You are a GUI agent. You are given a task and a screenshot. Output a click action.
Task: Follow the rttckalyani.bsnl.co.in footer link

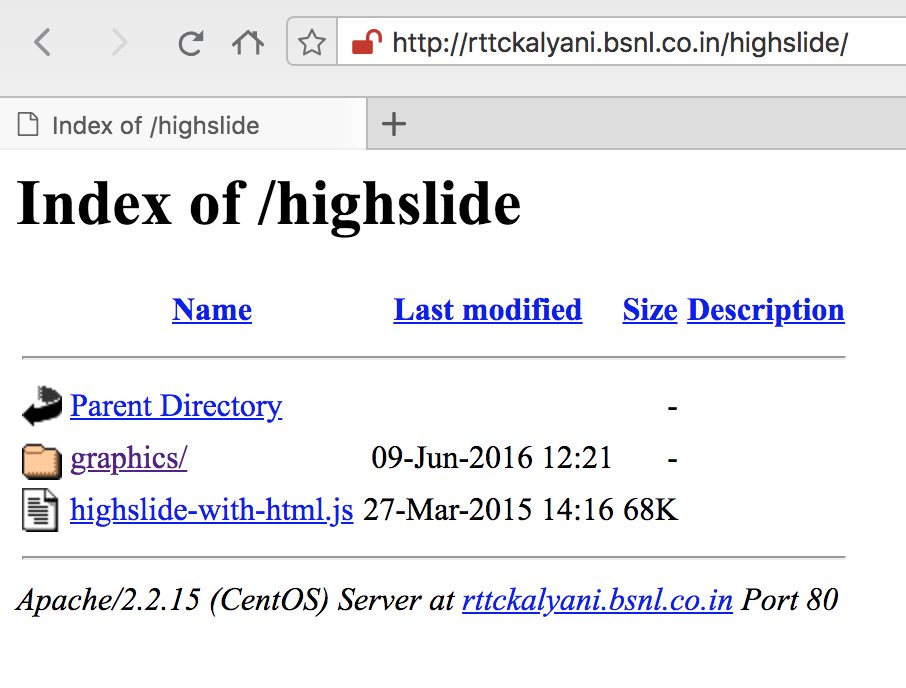click(597, 600)
